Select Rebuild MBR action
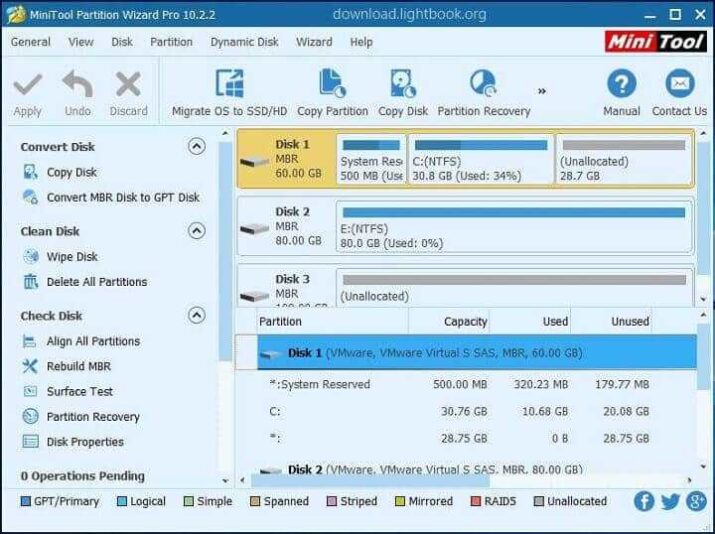 click(x=78, y=366)
